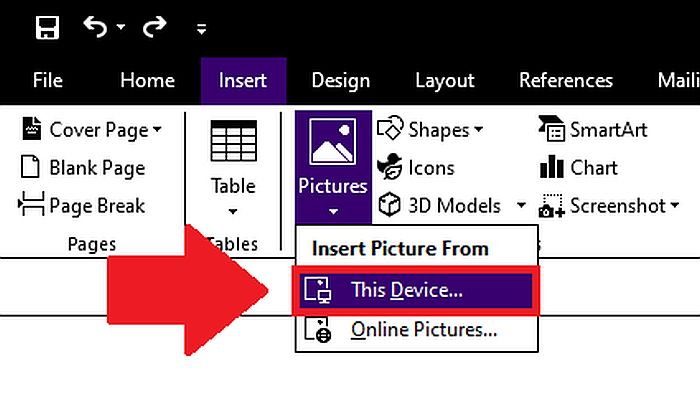Open the Undo history dropdown arrow
The height and width of the screenshot is (397, 700).
[121, 27]
